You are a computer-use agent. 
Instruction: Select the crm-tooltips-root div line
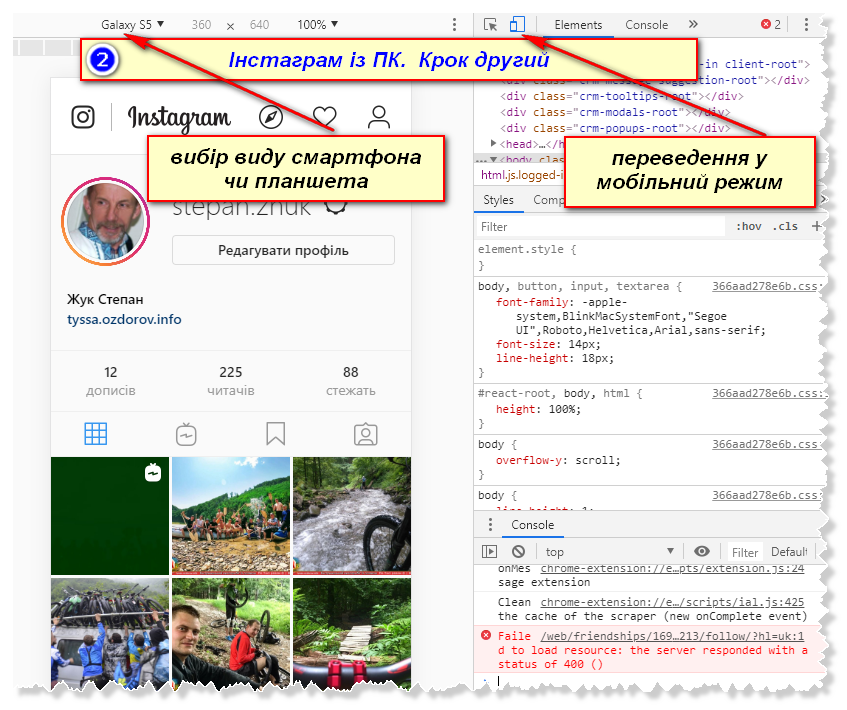point(621,96)
